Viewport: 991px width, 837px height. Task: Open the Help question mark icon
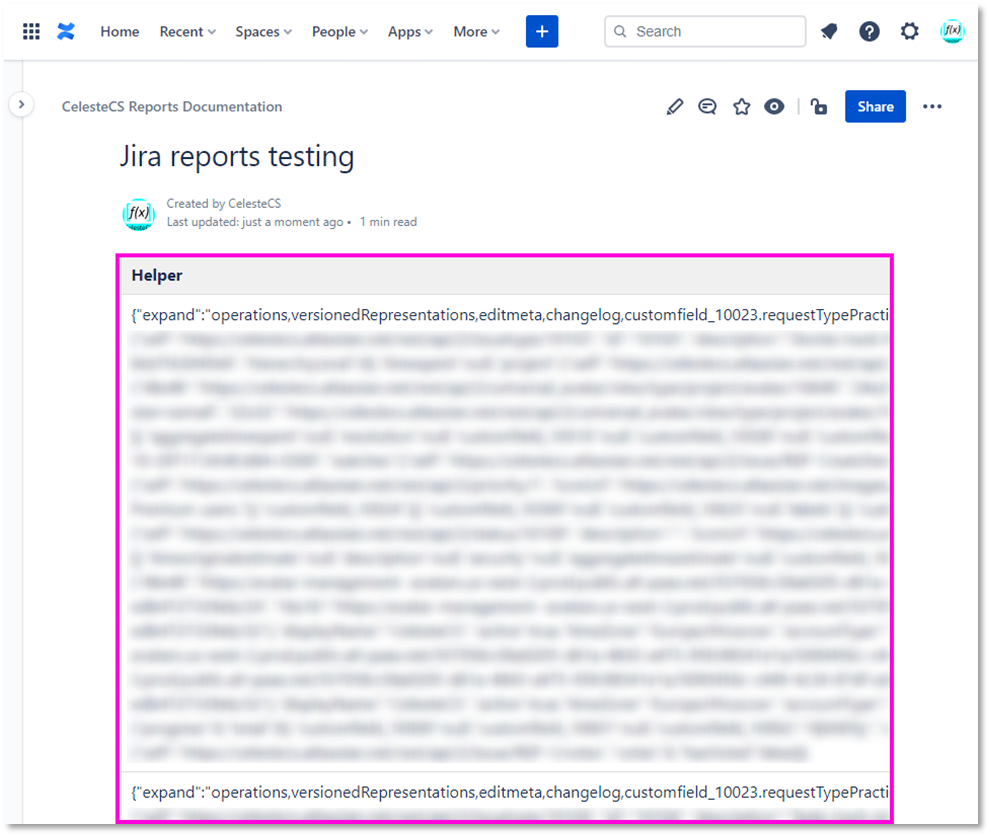869,32
